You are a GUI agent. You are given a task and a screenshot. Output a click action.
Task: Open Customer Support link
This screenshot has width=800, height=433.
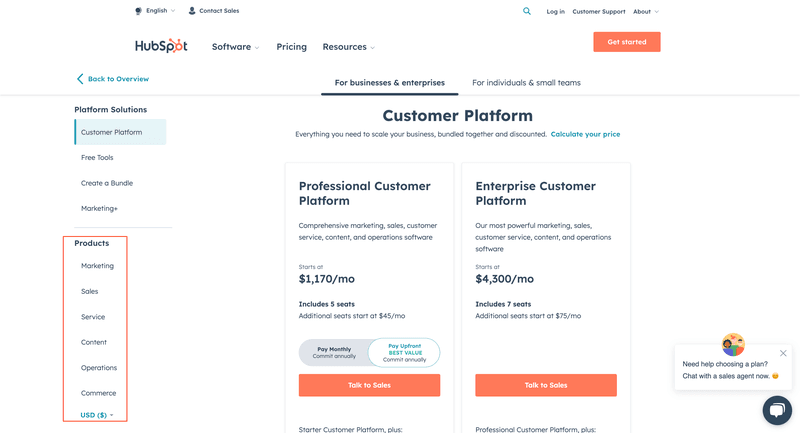(x=598, y=11)
